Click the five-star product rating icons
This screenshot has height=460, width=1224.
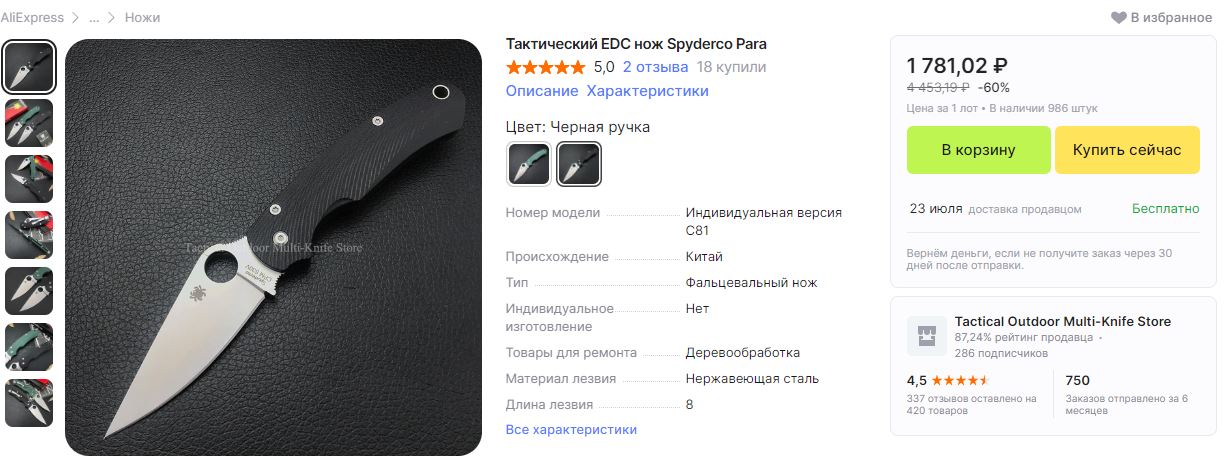[546, 67]
